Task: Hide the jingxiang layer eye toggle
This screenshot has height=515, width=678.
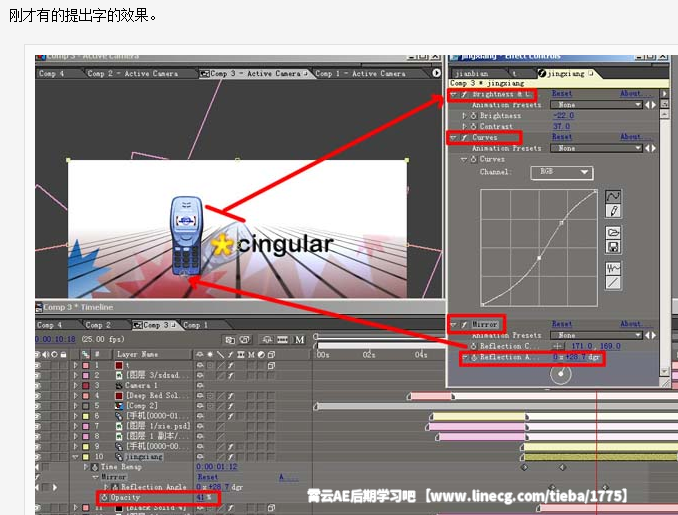Action: pyautogui.click(x=38, y=457)
